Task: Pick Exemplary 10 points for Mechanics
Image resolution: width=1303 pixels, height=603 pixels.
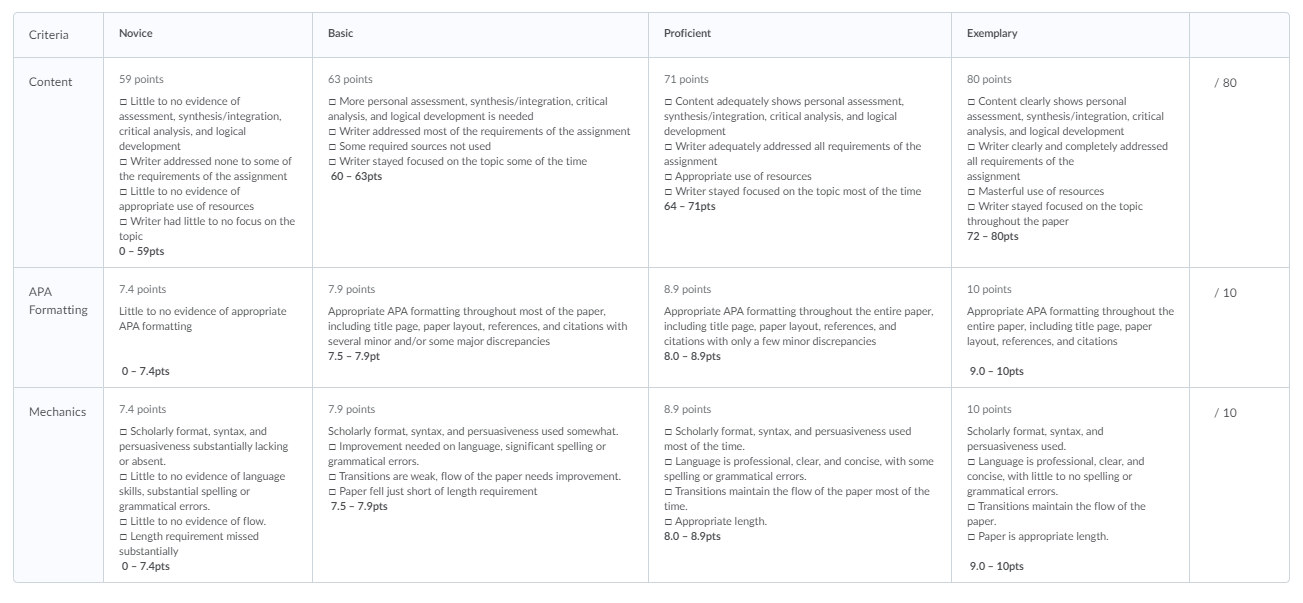Action: tap(1070, 485)
